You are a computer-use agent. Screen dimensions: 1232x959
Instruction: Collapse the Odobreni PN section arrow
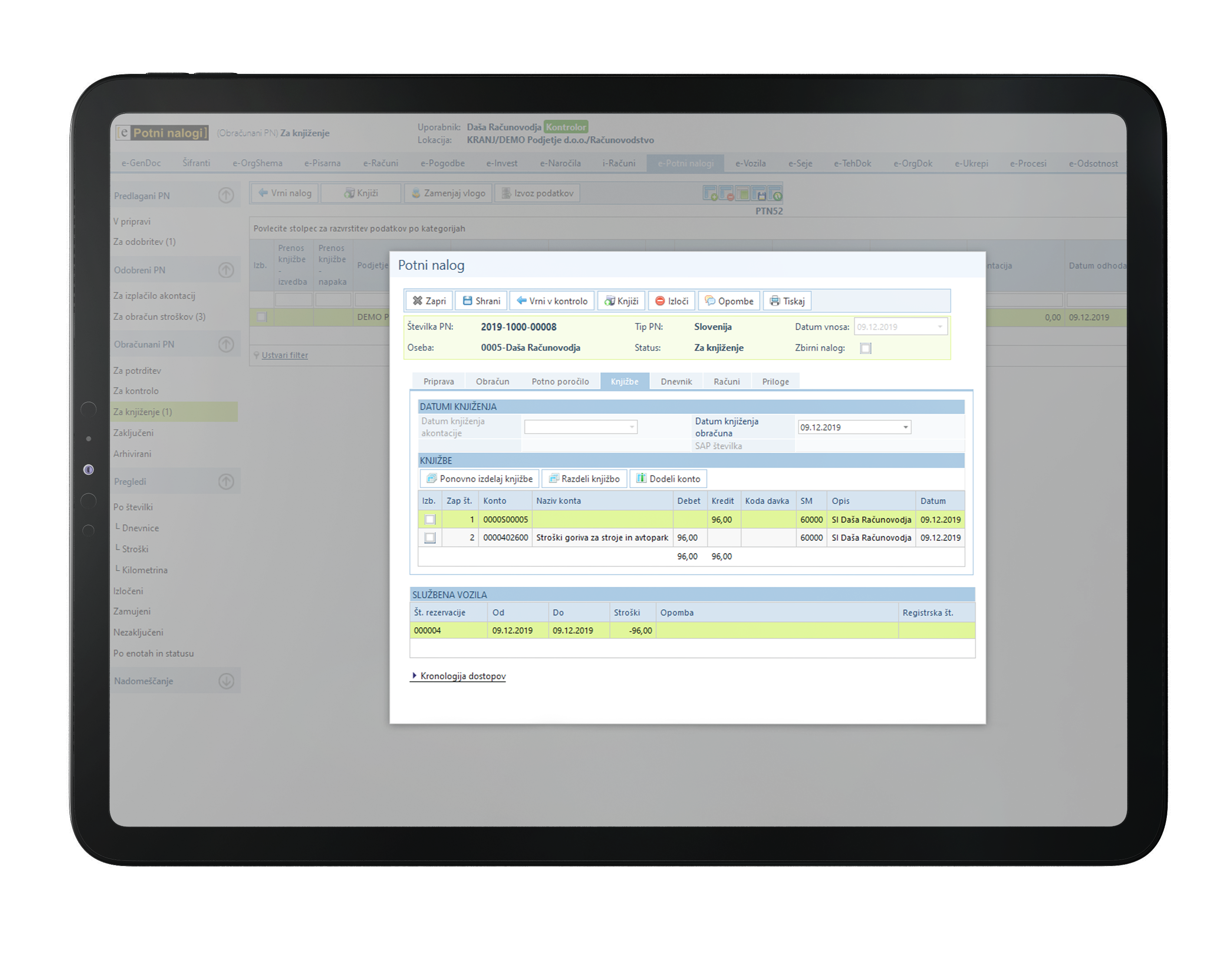tap(226, 270)
